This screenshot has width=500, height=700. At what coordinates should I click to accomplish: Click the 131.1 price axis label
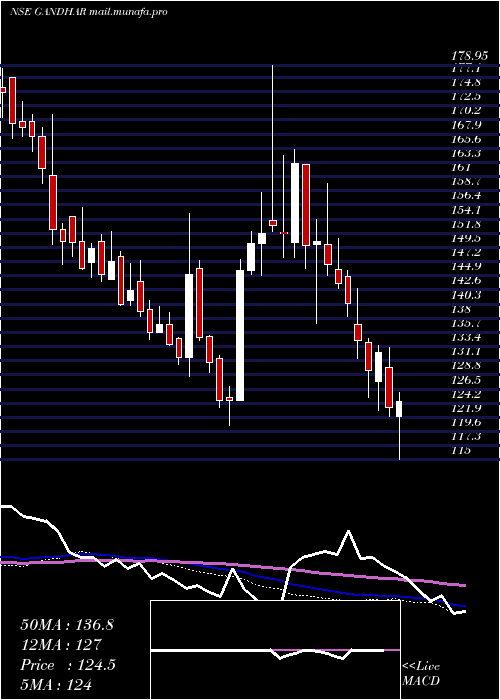(466, 352)
